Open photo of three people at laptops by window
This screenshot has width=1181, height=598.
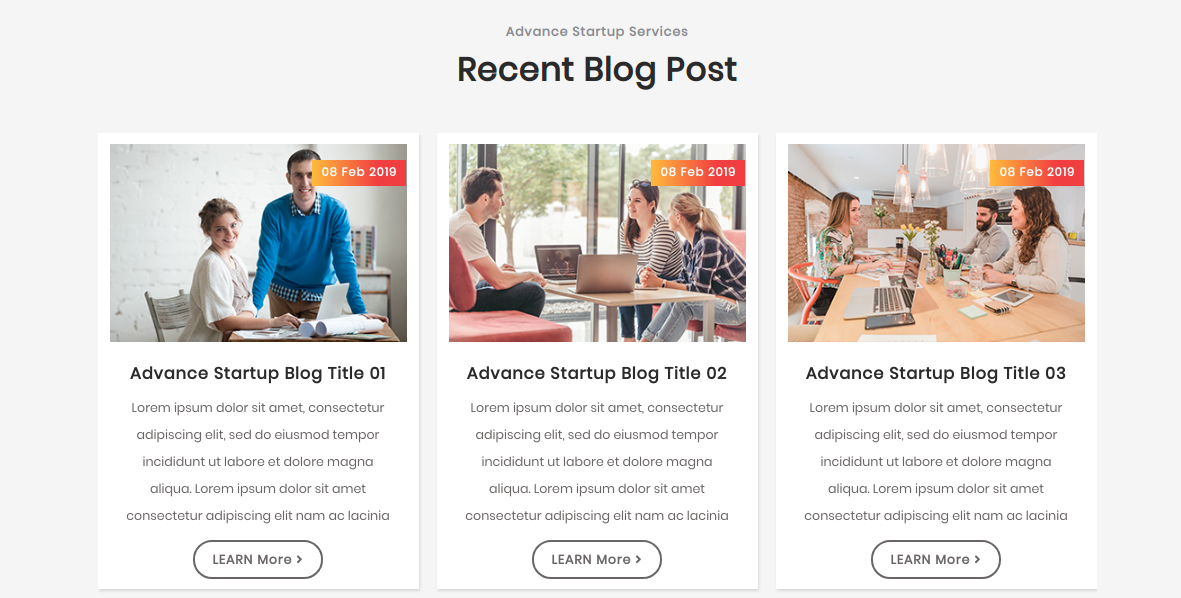coord(597,243)
